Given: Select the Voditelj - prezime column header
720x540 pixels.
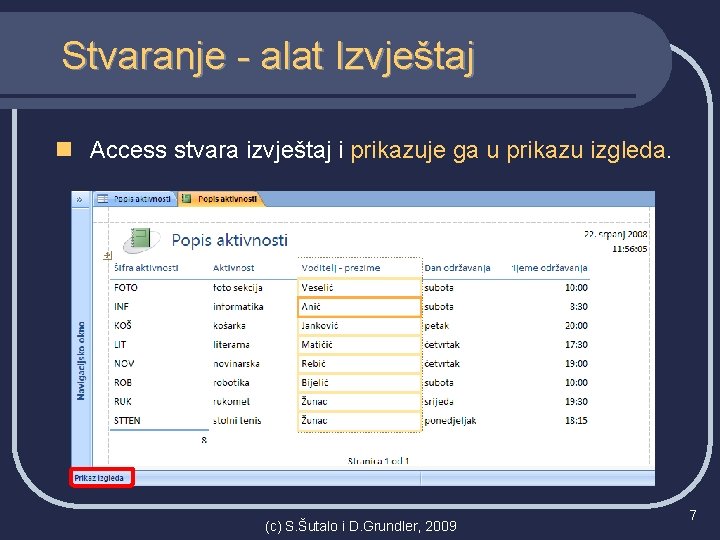Looking at the screenshot, I should tap(341, 268).
